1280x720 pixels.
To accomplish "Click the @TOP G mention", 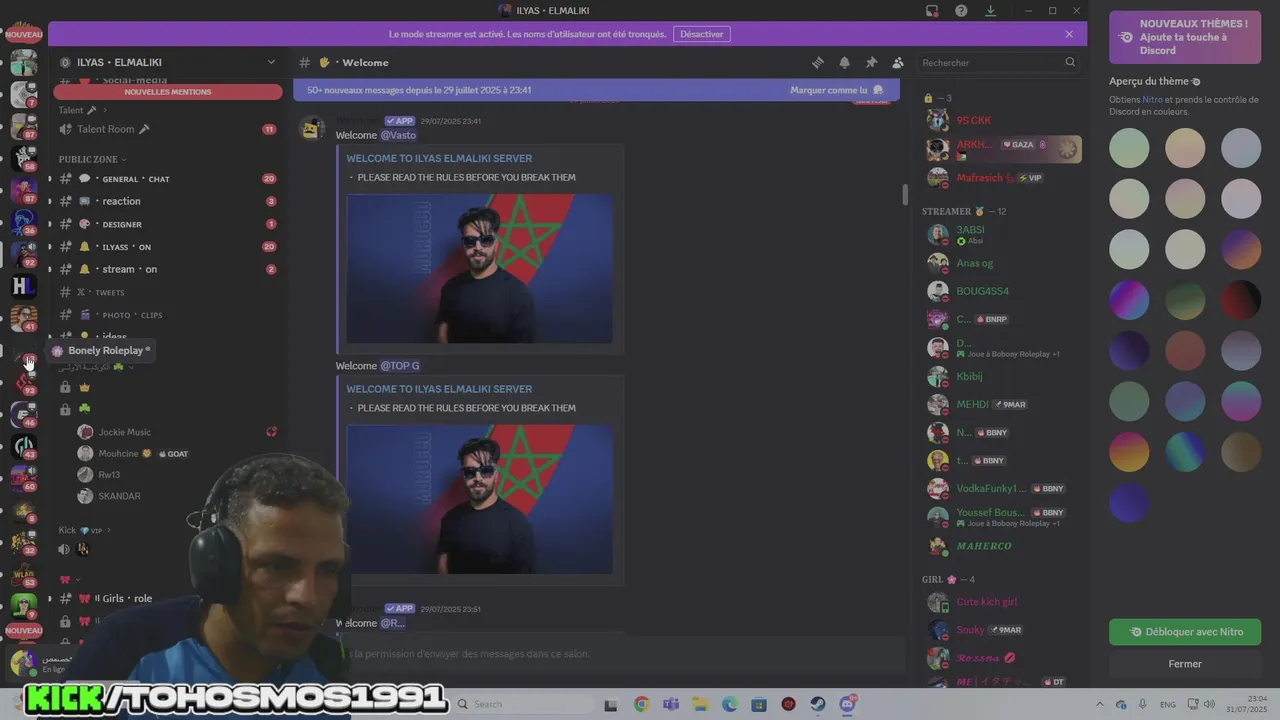I will pyautogui.click(x=400, y=366).
